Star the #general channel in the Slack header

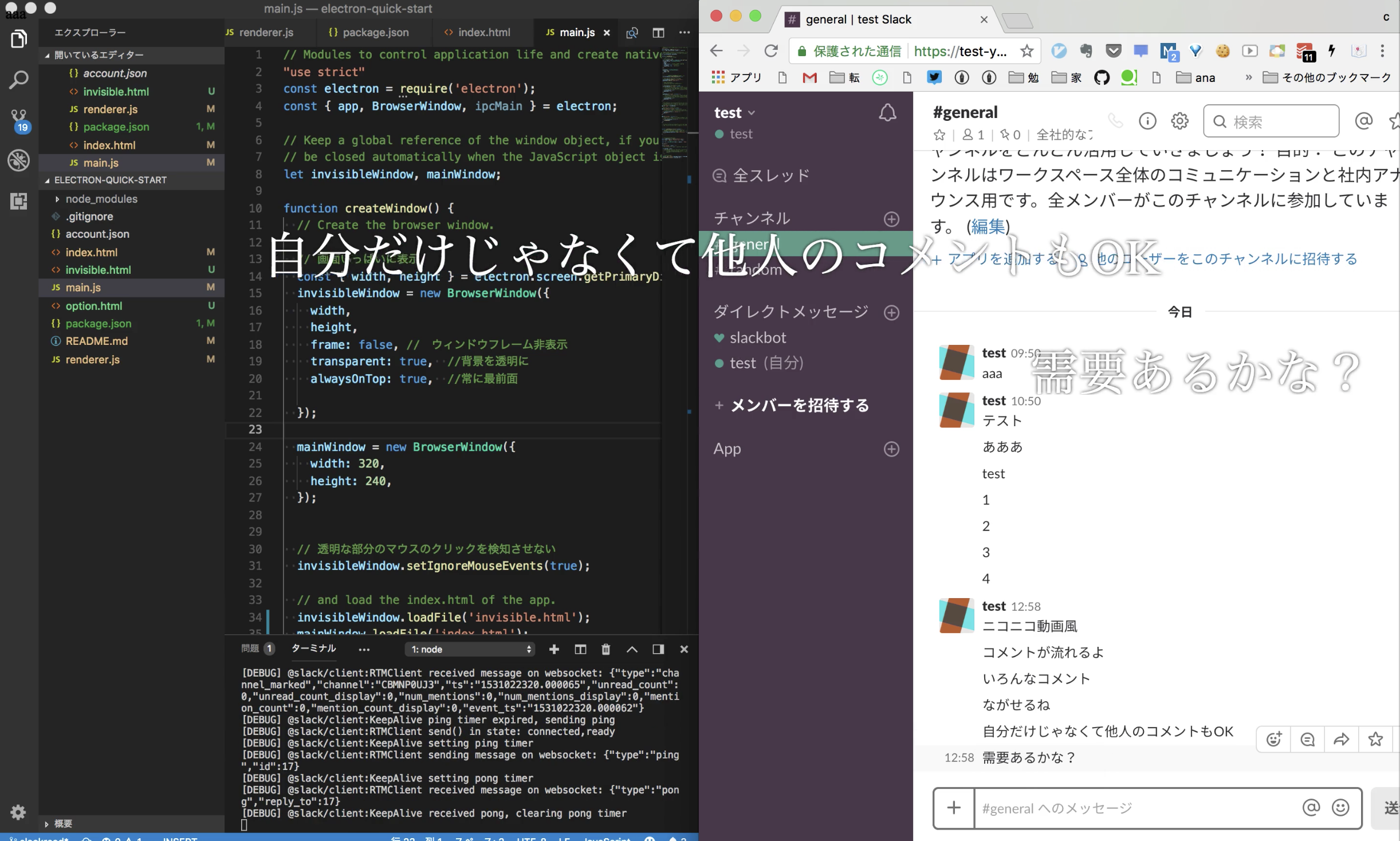(x=939, y=135)
